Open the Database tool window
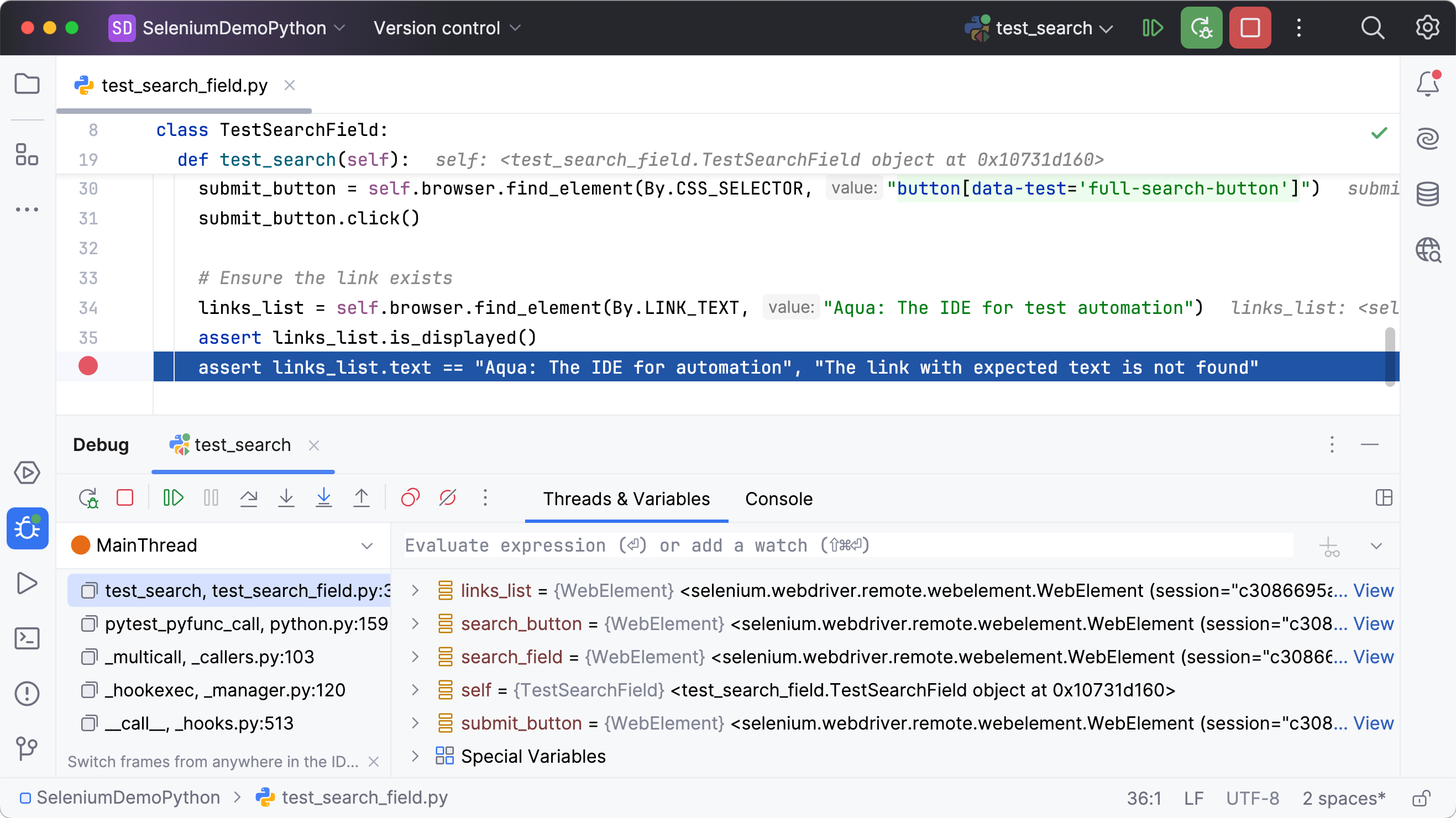This screenshot has height=818, width=1456. (x=1428, y=194)
